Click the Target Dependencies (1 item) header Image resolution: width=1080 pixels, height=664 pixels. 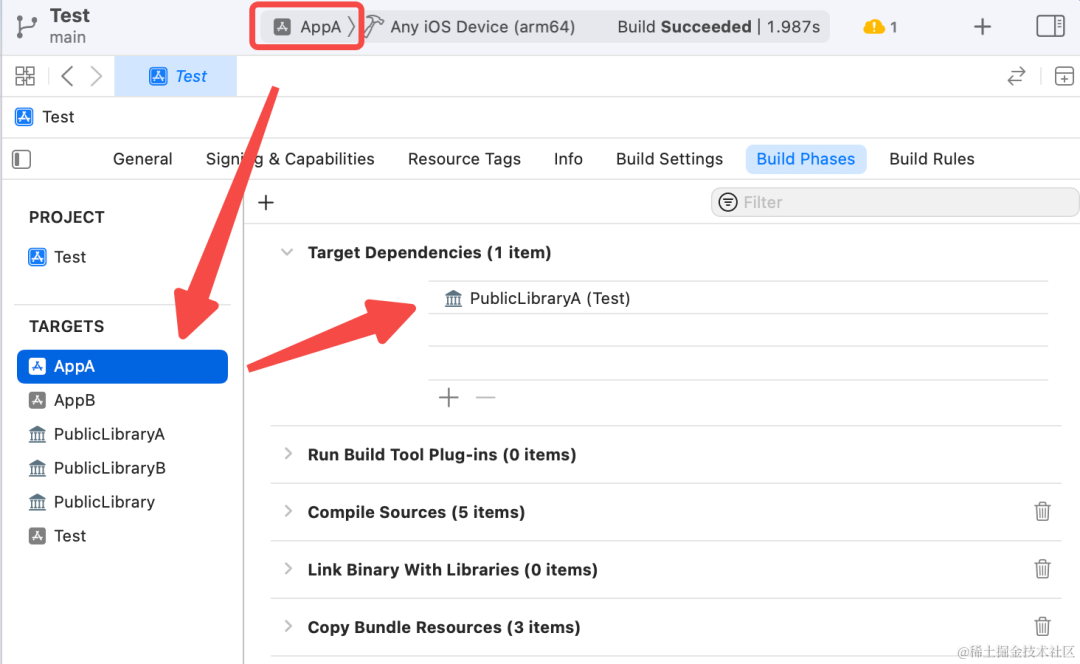point(429,253)
